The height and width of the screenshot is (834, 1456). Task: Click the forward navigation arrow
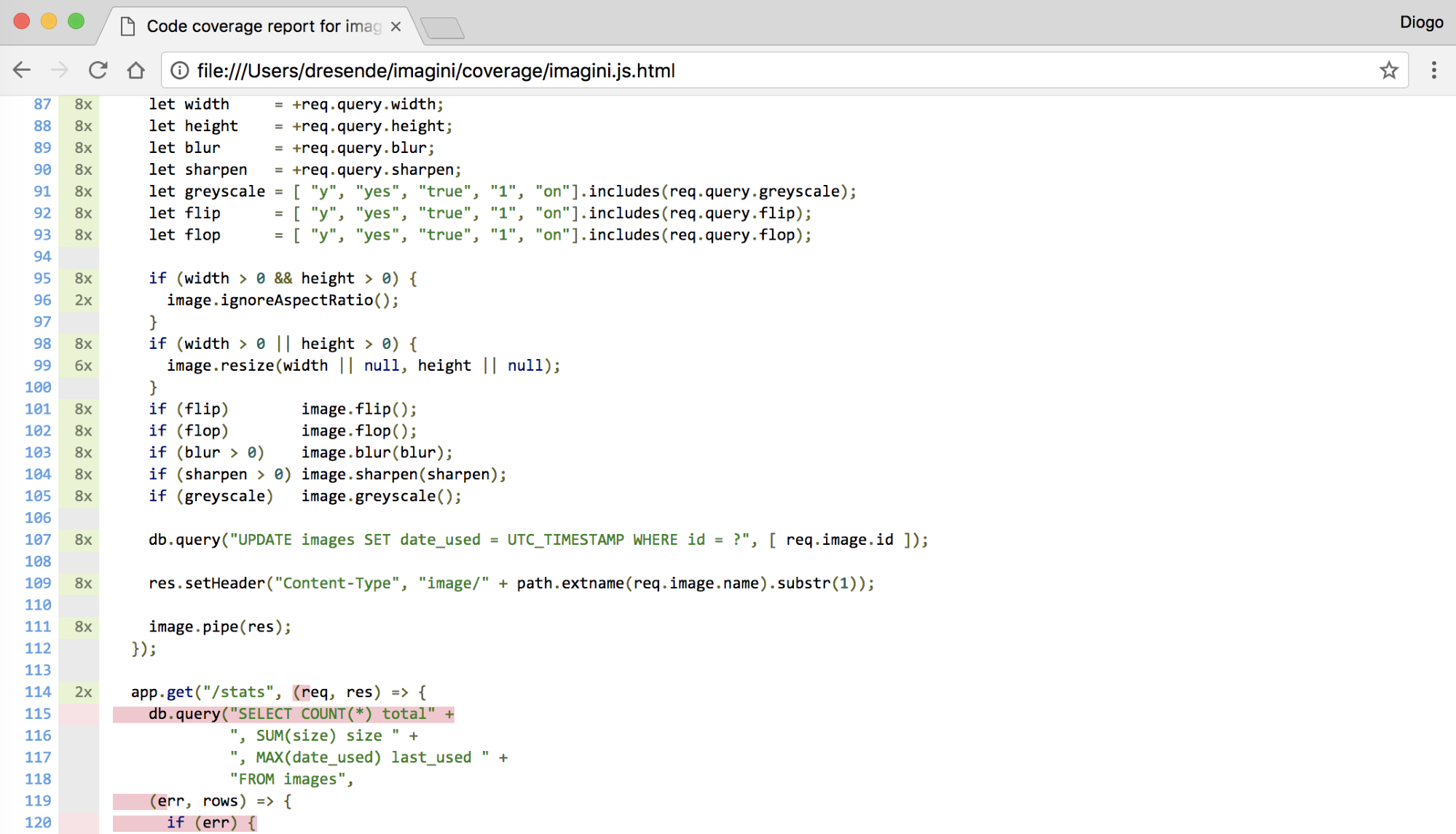[60, 70]
